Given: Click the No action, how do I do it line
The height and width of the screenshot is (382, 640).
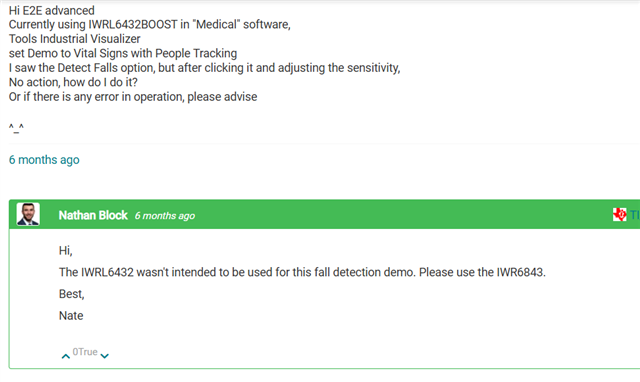Looking at the screenshot, I should coord(73,82).
